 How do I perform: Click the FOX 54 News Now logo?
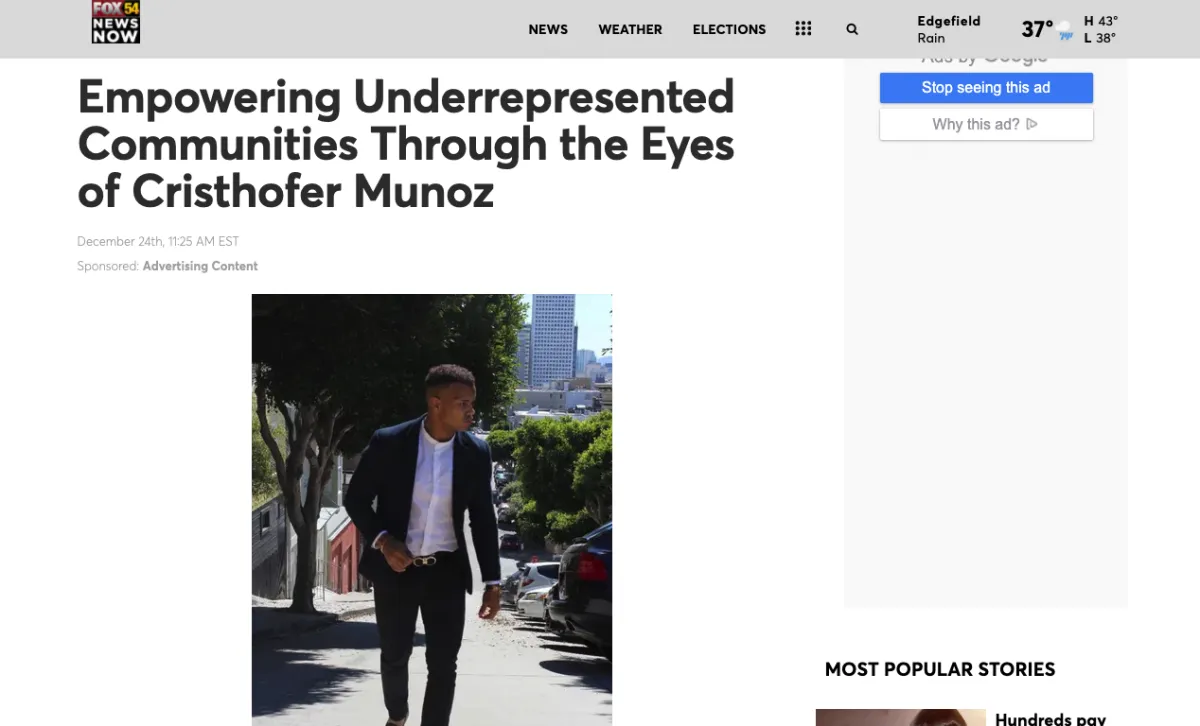click(x=116, y=22)
